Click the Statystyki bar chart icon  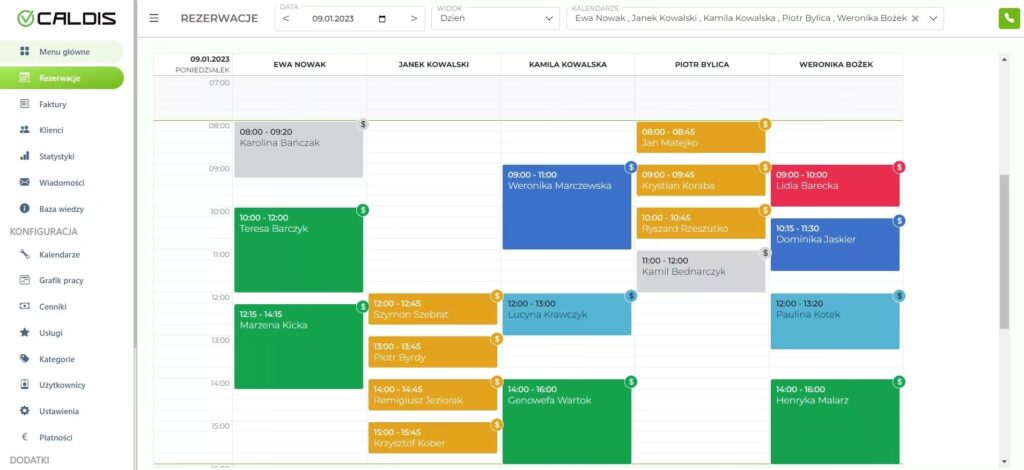click(x=25, y=156)
